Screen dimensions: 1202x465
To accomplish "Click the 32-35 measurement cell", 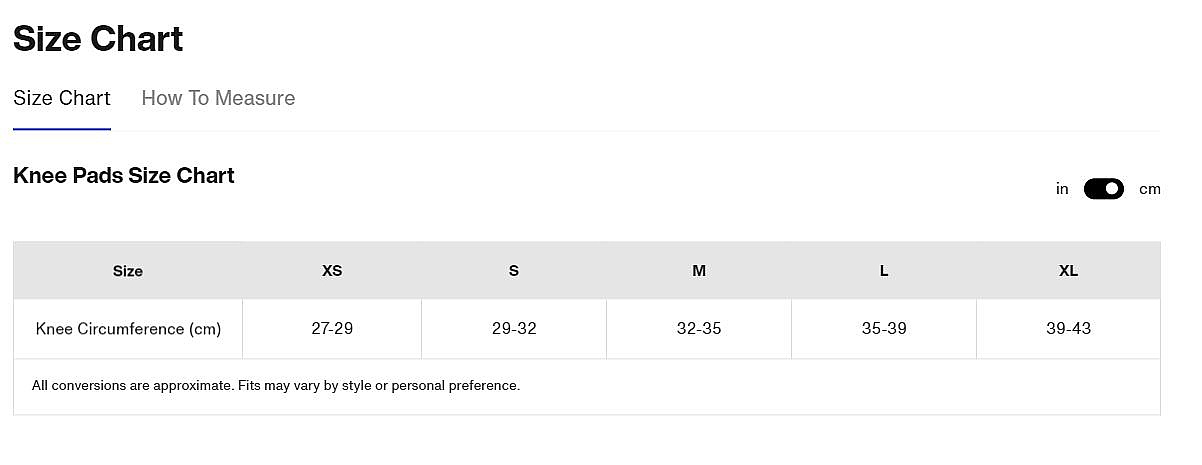I will pyautogui.click(x=699, y=329).
